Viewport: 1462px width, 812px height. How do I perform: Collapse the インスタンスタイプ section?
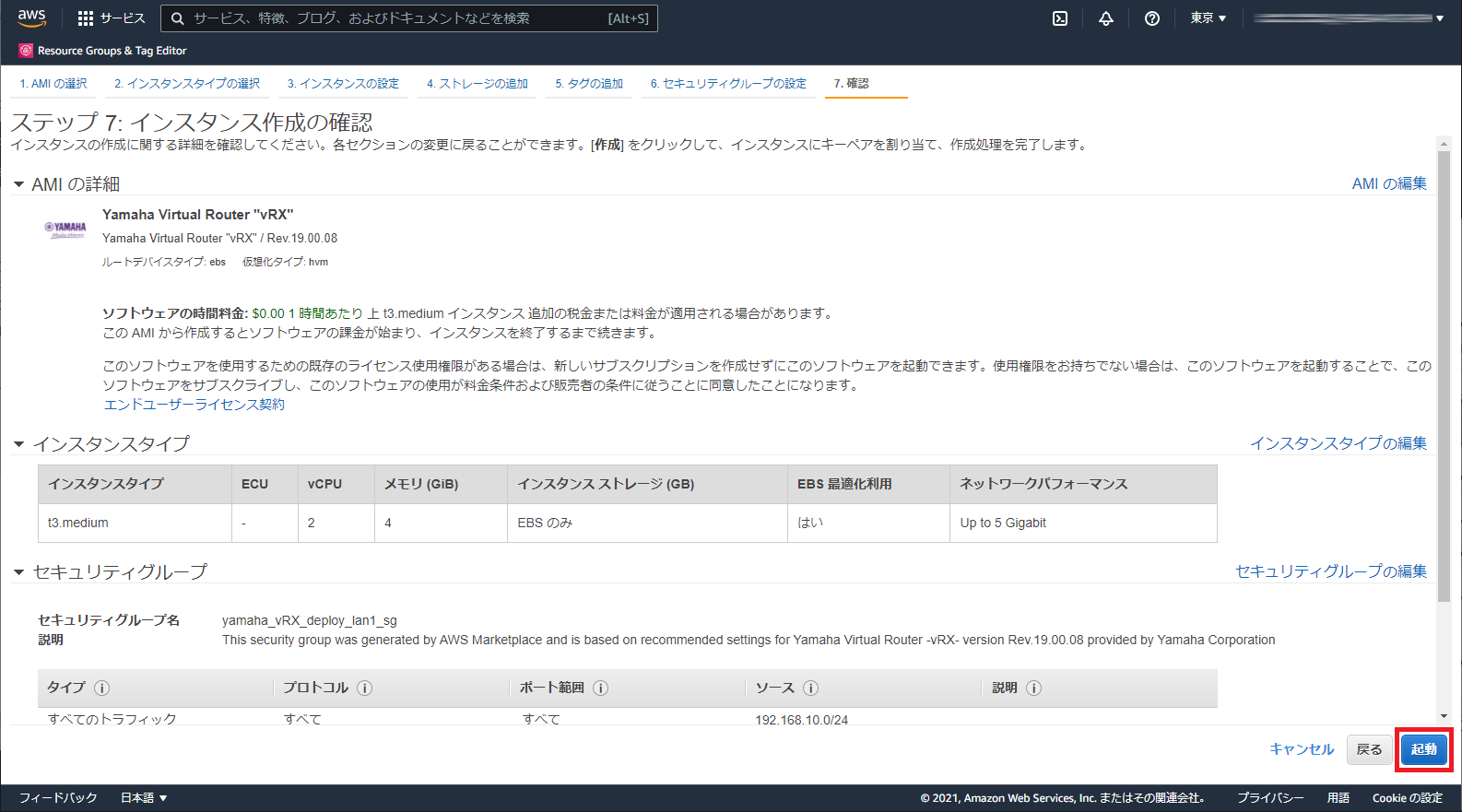coord(18,444)
